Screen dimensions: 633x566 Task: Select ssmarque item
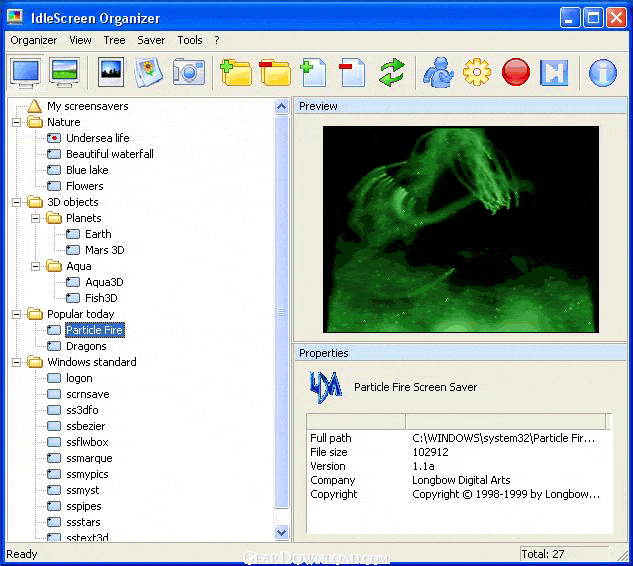click(x=89, y=459)
